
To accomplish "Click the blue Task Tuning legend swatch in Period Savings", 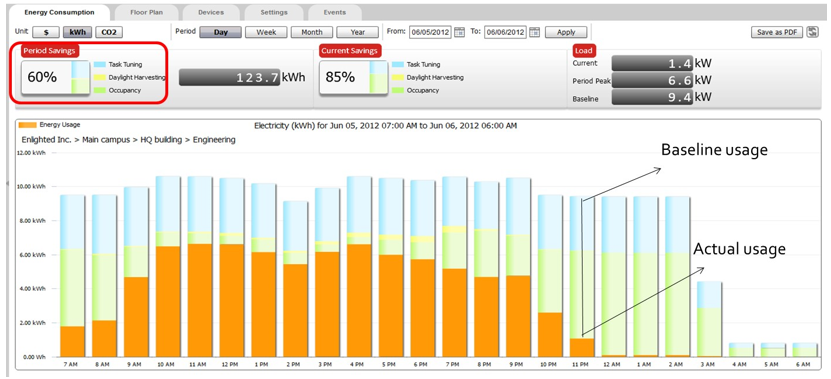I will (100, 65).
